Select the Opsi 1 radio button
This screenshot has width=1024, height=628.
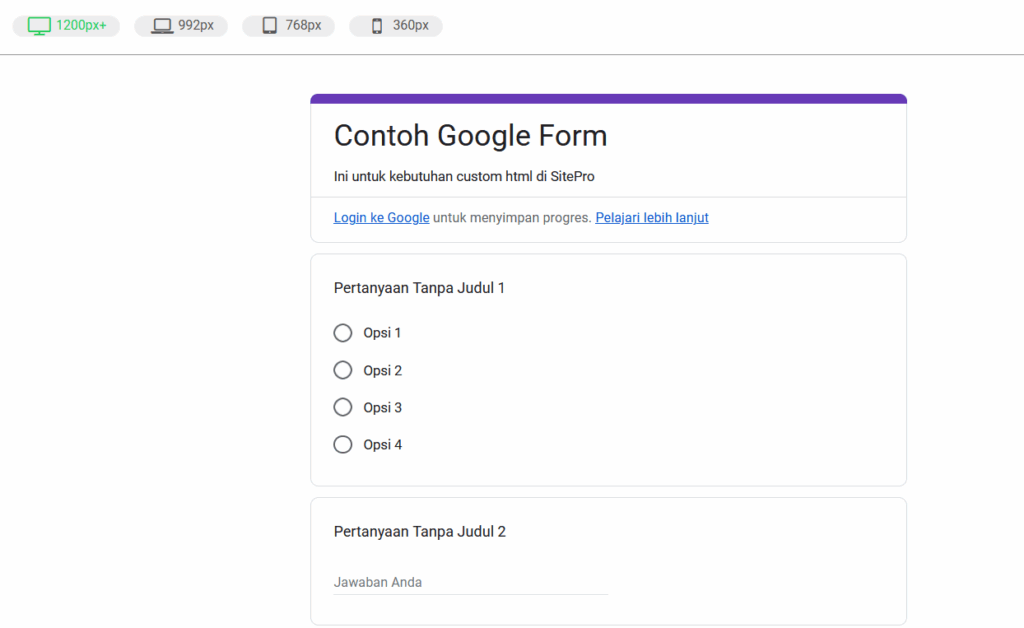click(x=342, y=332)
